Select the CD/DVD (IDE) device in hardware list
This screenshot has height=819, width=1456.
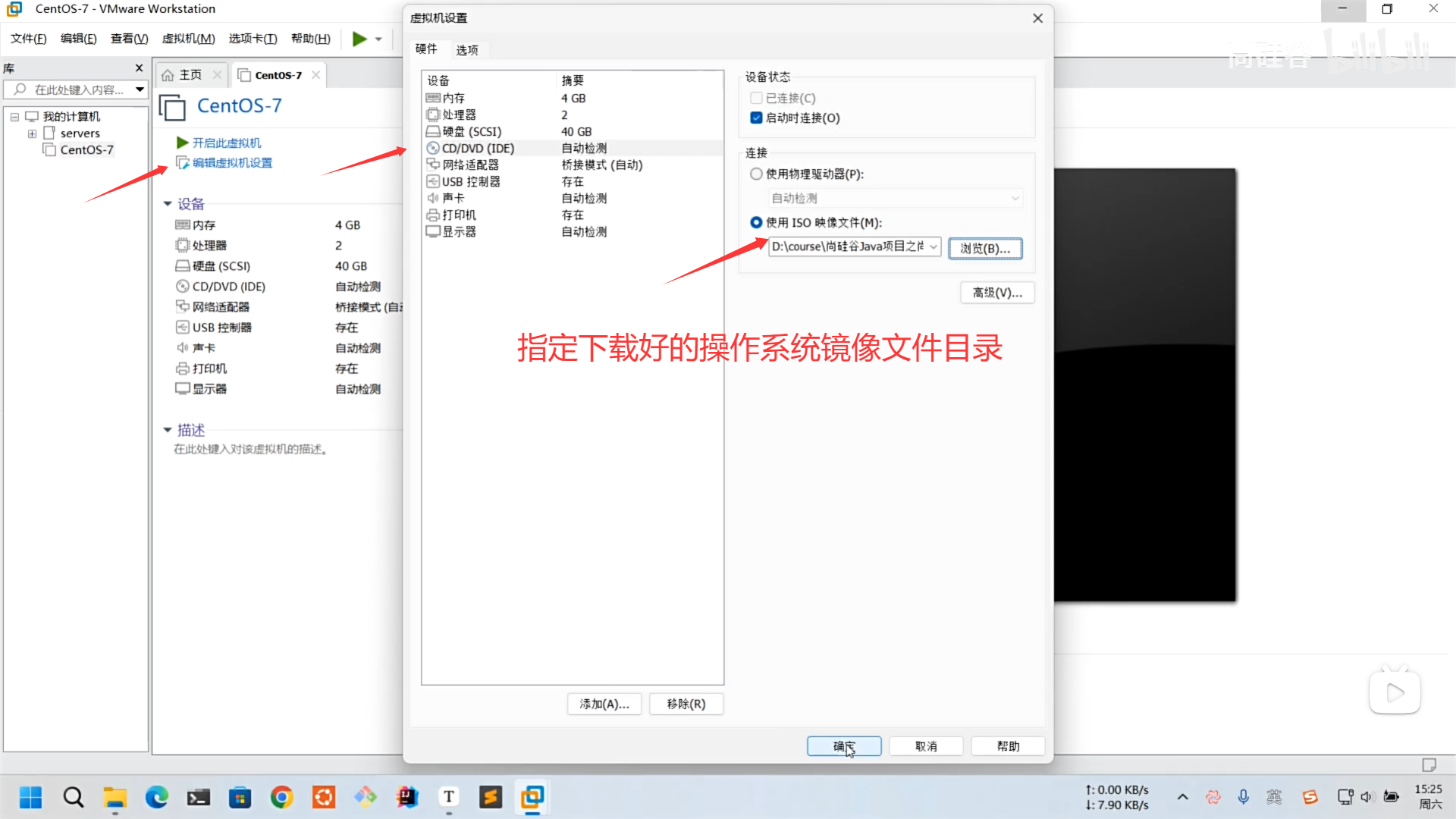click(x=478, y=148)
